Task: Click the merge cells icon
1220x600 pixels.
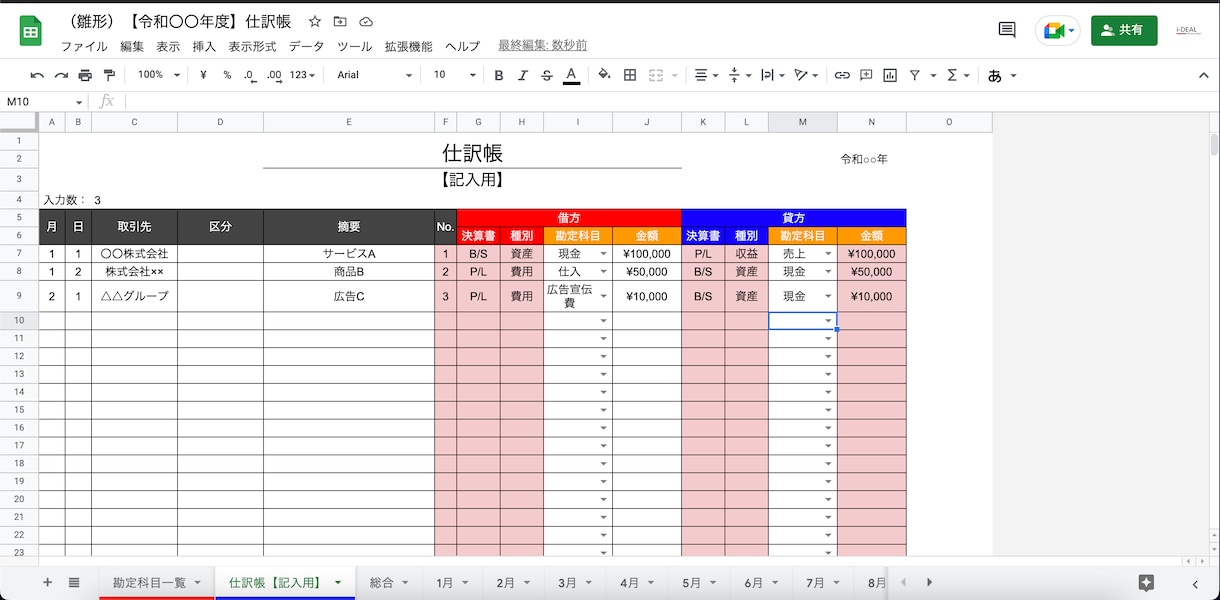Action: pyautogui.click(x=656, y=75)
